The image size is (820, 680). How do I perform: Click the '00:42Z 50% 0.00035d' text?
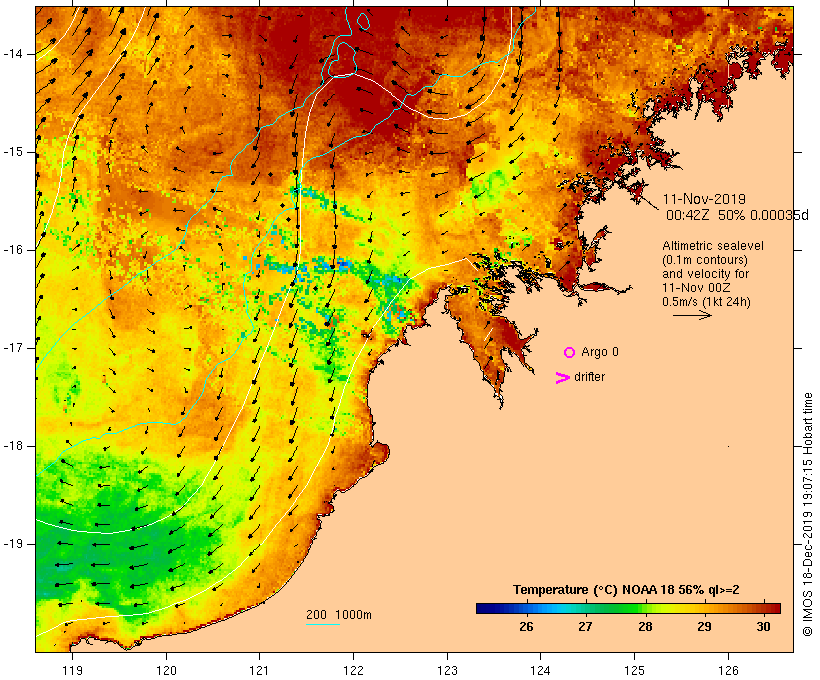click(737, 215)
